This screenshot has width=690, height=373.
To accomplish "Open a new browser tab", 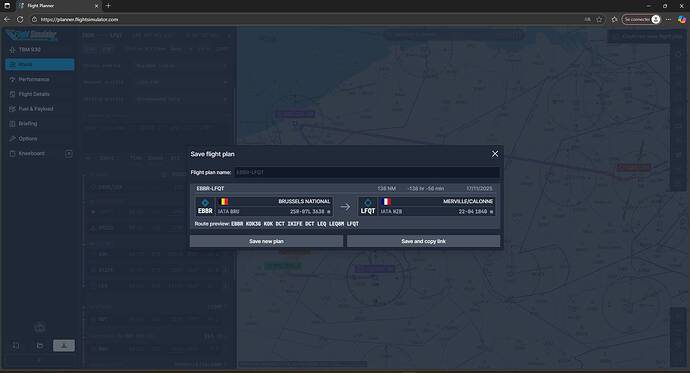I will coord(108,6).
